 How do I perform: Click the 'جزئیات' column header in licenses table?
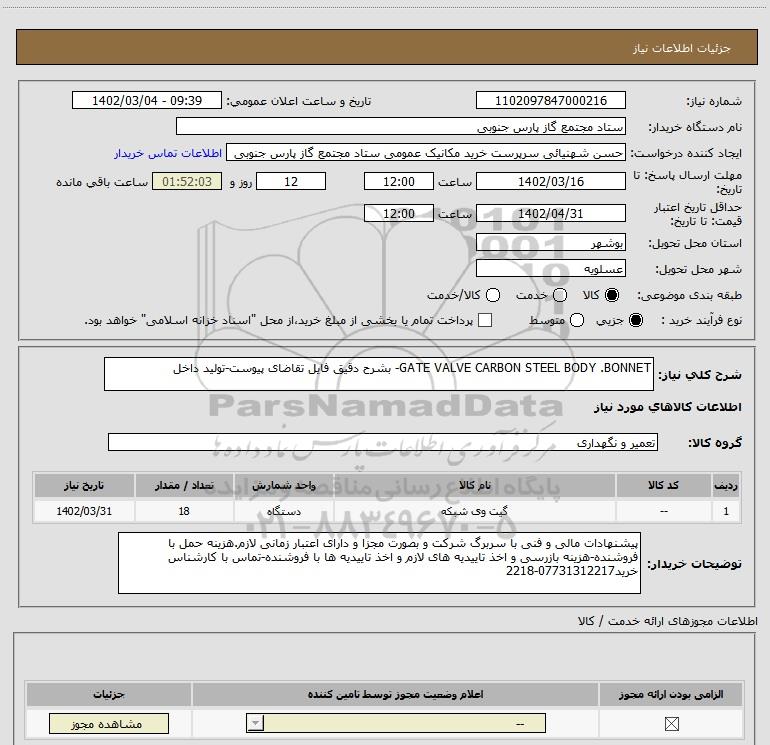(109, 694)
